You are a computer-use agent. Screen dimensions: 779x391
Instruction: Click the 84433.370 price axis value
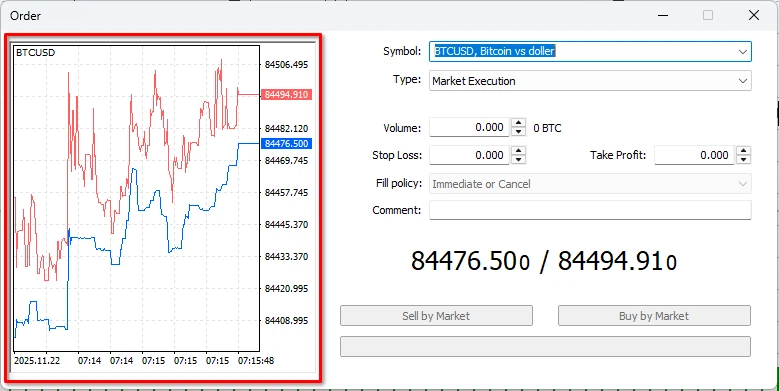pos(286,256)
